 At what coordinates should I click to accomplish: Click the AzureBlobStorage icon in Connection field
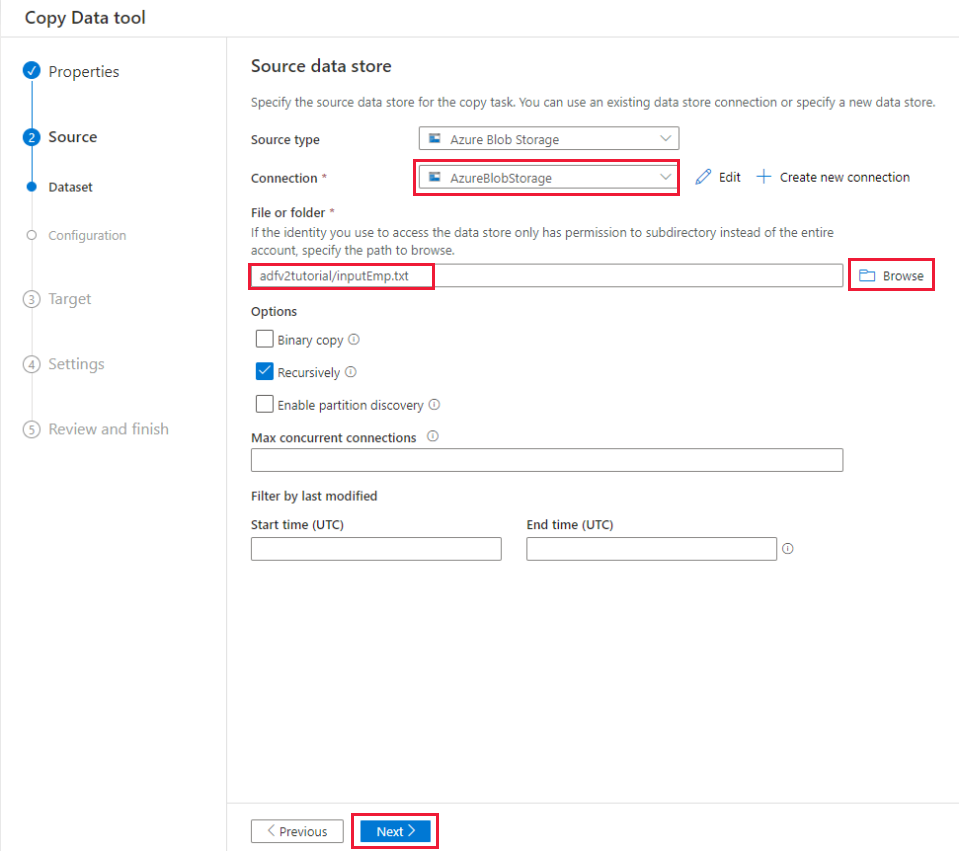click(x=434, y=176)
